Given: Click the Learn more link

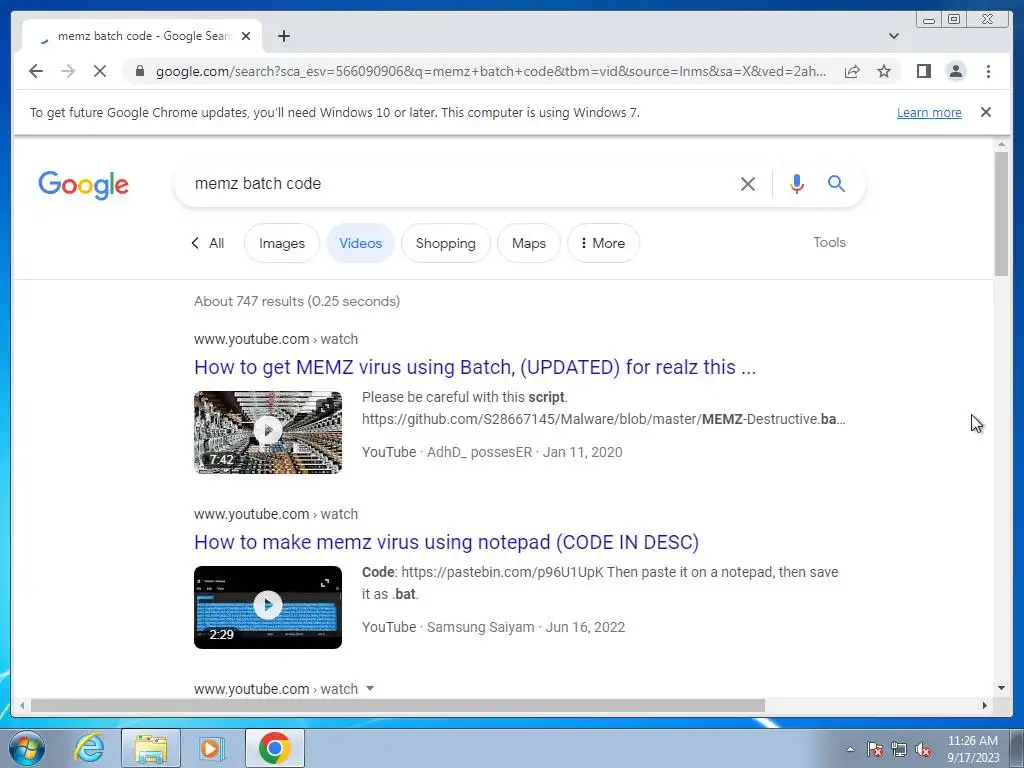Looking at the screenshot, I should tap(929, 112).
